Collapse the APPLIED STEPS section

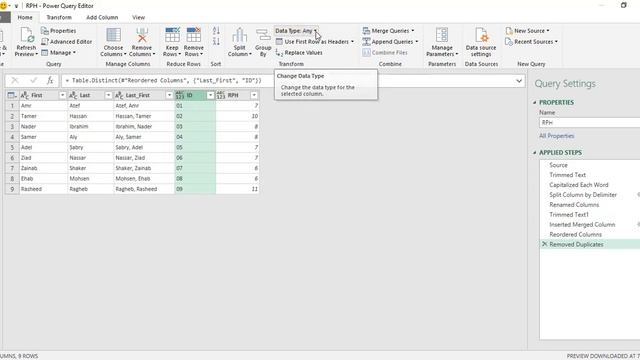pyautogui.click(x=535, y=152)
